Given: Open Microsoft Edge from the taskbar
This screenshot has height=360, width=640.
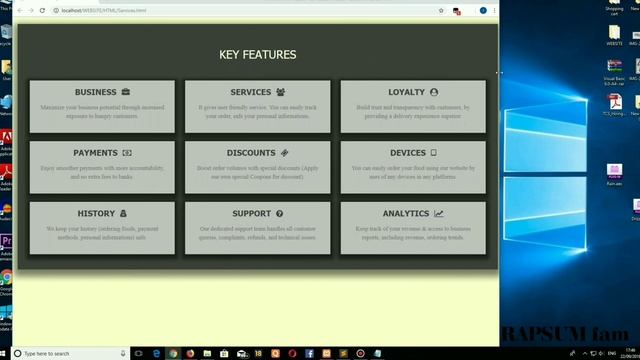Looking at the screenshot, I should click(x=156, y=353).
